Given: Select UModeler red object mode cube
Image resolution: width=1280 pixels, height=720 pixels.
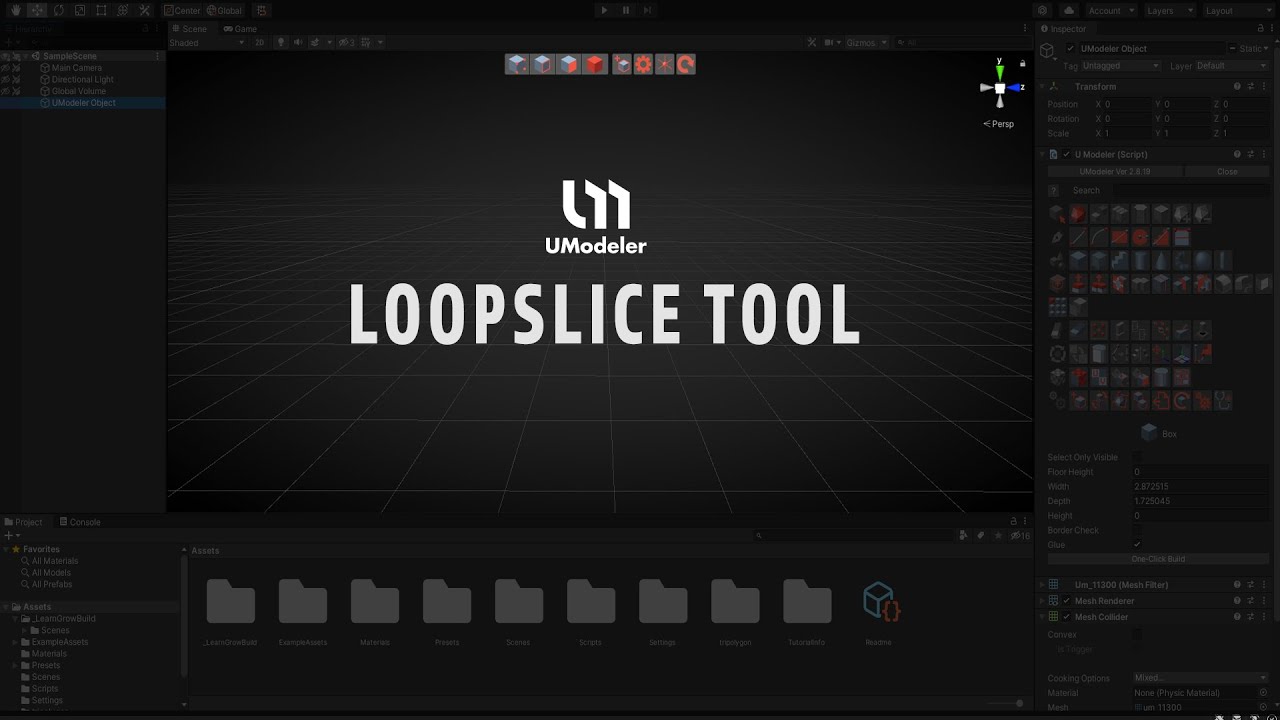Looking at the screenshot, I should pyautogui.click(x=595, y=64).
